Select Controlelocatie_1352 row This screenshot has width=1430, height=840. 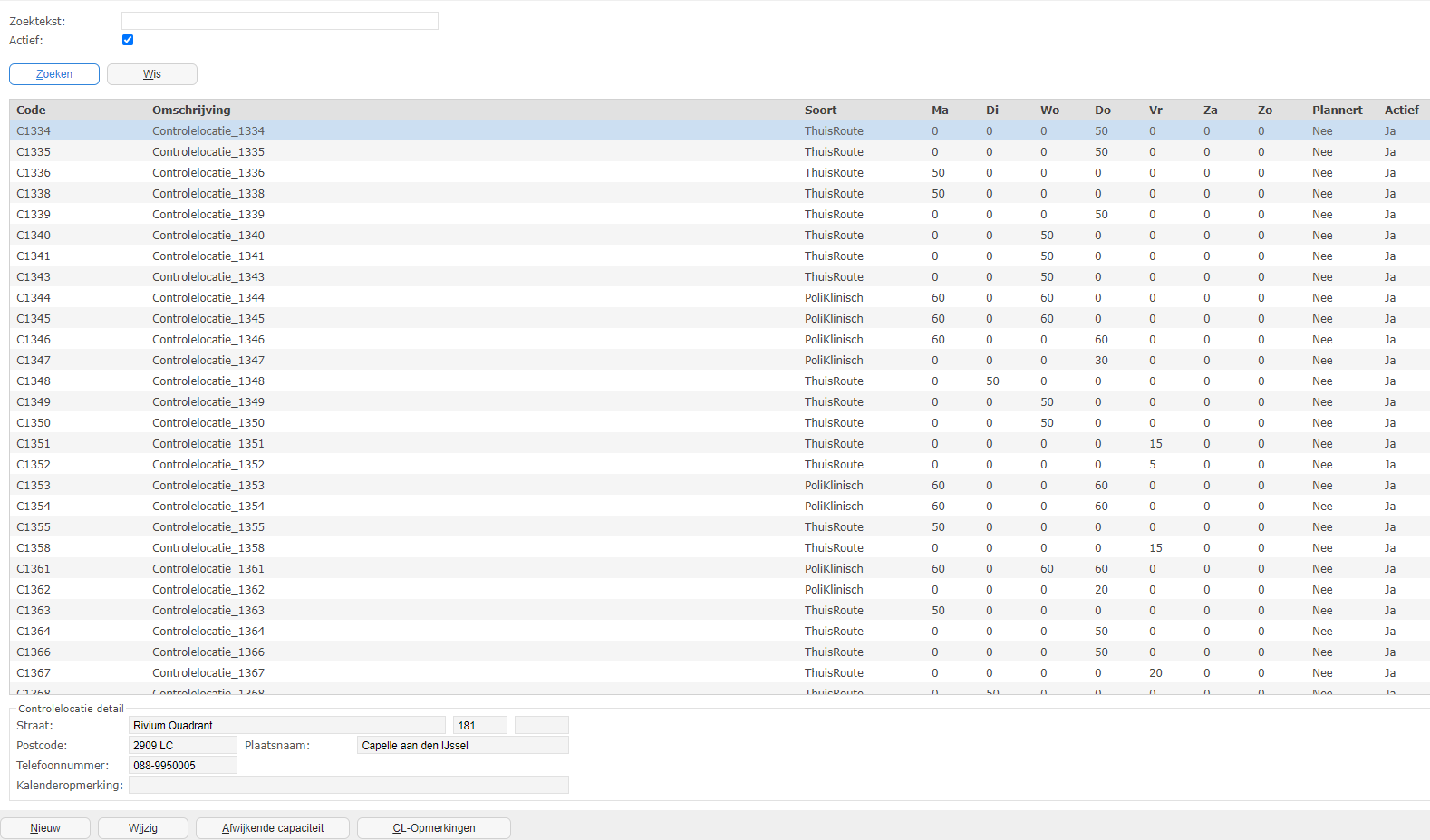pyautogui.click(x=720, y=465)
